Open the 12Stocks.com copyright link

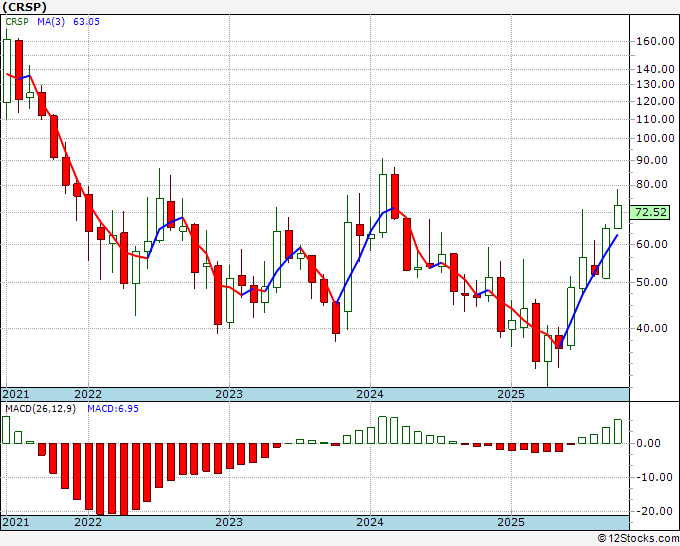tap(638, 539)
